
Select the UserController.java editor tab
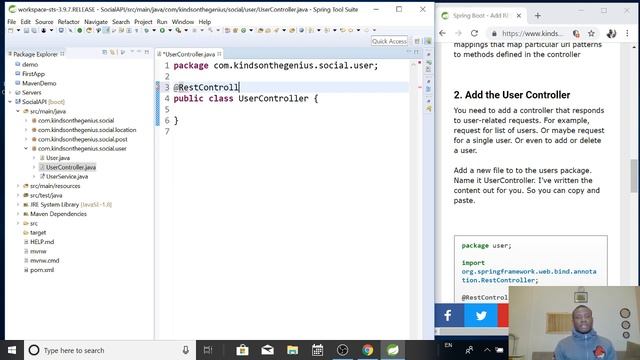click(x=189, y=54)
